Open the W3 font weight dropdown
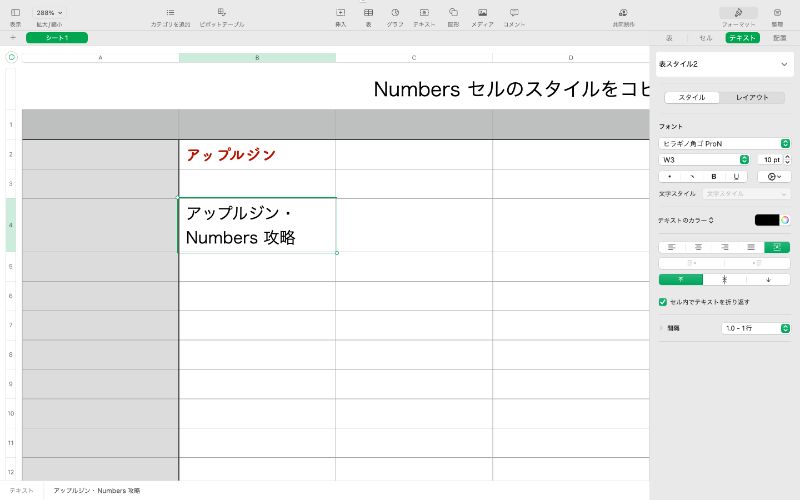Image resolution: width=800 pixels, height=500 pixels. point(704,160)
